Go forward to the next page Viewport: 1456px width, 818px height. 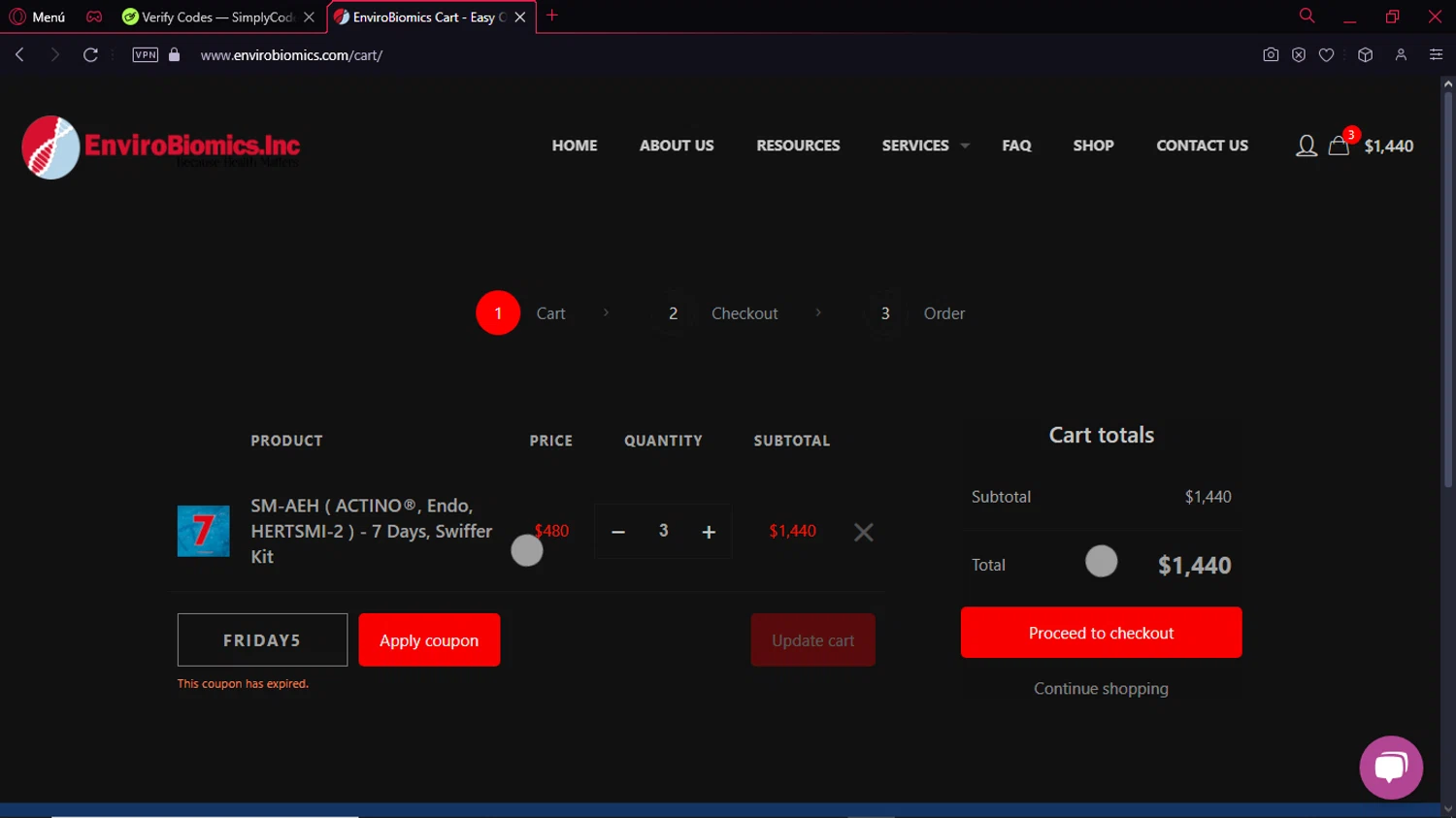click(54, 55)
